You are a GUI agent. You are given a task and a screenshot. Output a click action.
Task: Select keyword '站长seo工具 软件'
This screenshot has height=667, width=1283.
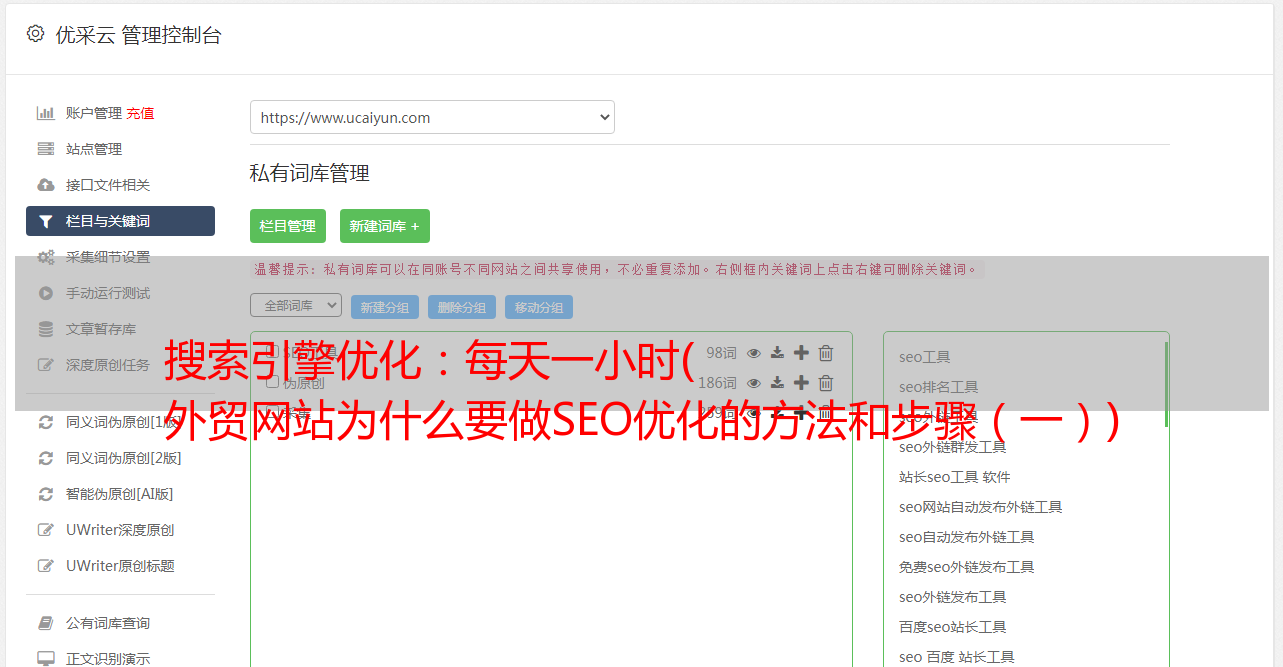(x=955, y=477)
